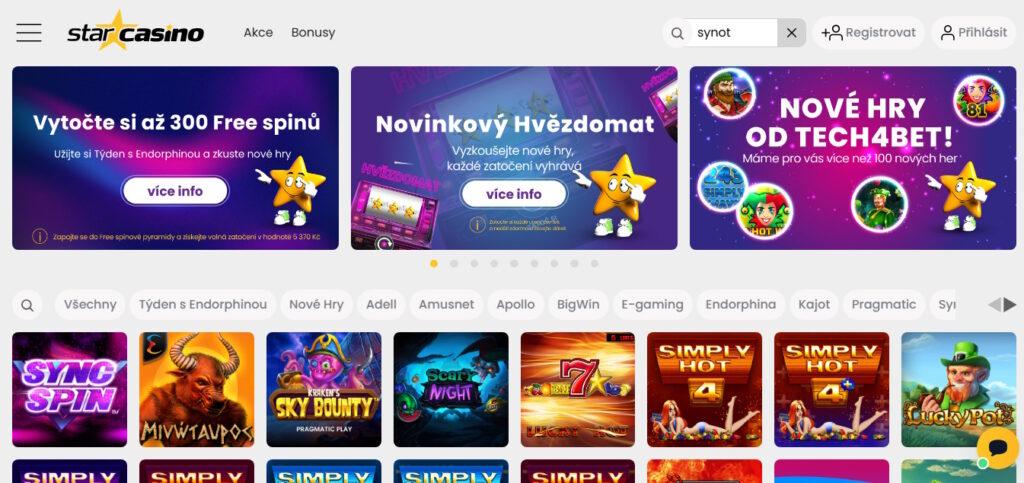The height and width of the screenshot is (483, 1024).
Task: Click the search field containing synot
Action: click(x=735, y=33)
